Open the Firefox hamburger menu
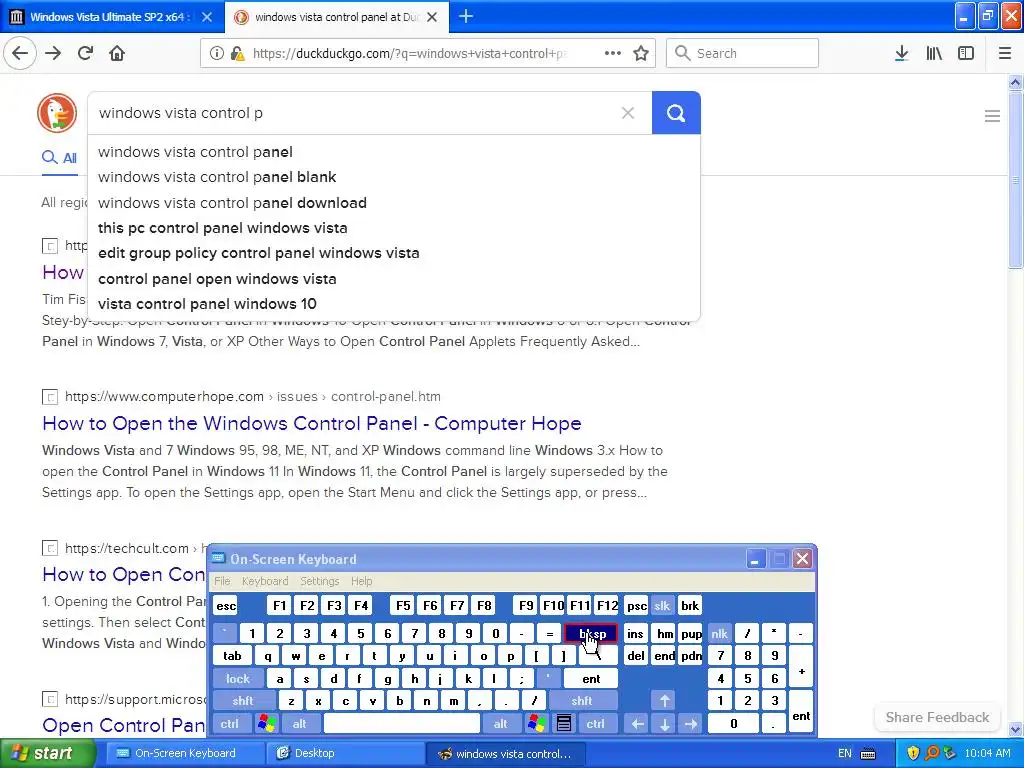 coord(1005,53)
